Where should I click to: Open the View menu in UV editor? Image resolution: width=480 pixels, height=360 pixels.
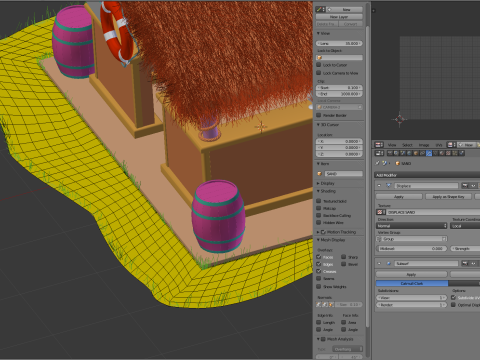[392, 145]
